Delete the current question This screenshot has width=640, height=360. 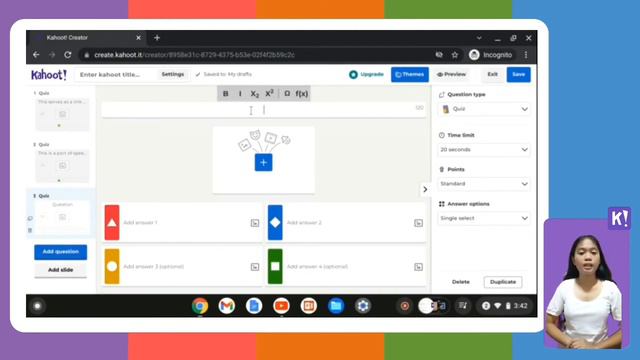461,282
